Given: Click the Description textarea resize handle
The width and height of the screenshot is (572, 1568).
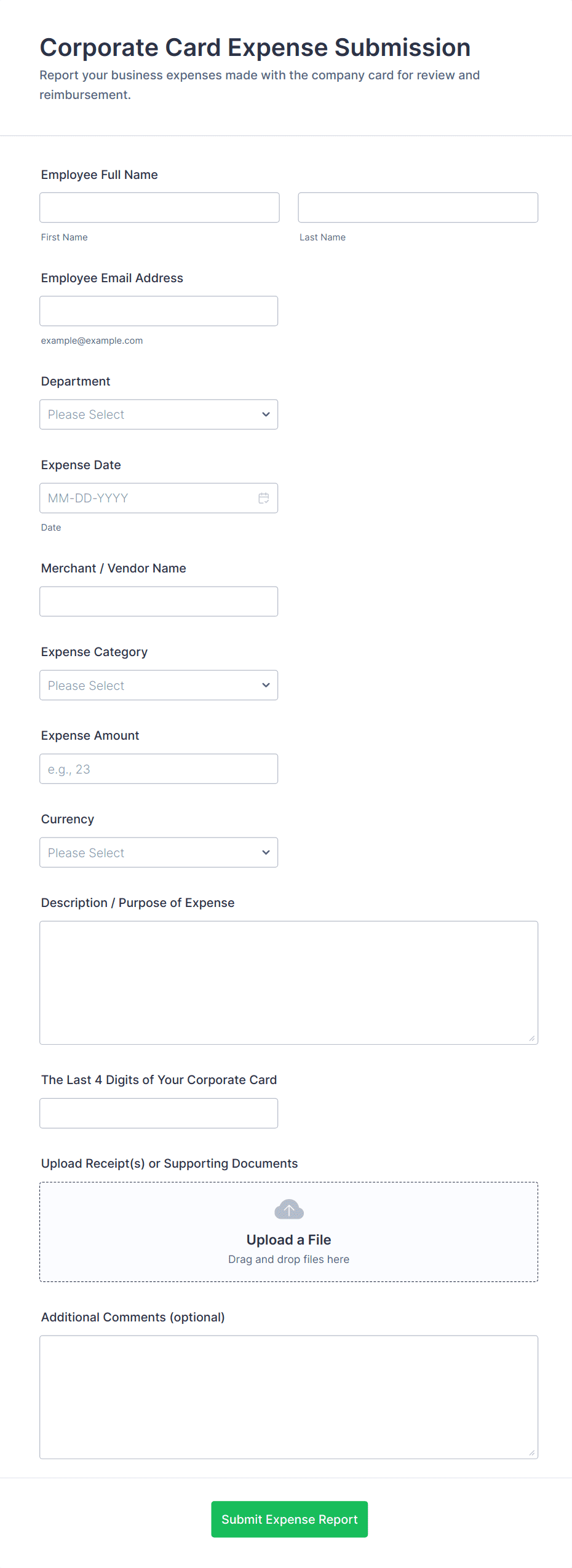Looking at the screenshot, I should [531, 1038].
